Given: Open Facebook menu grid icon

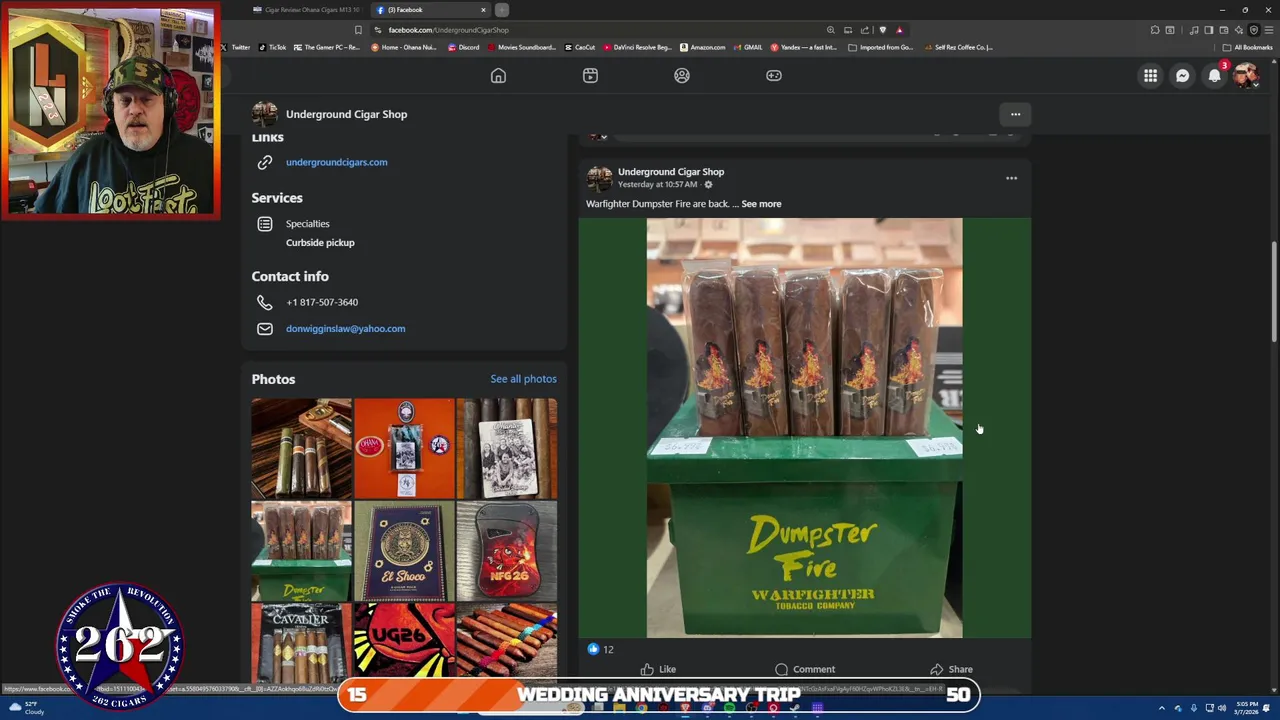Looking at the screenshot, I should (x=1151, y=76).
